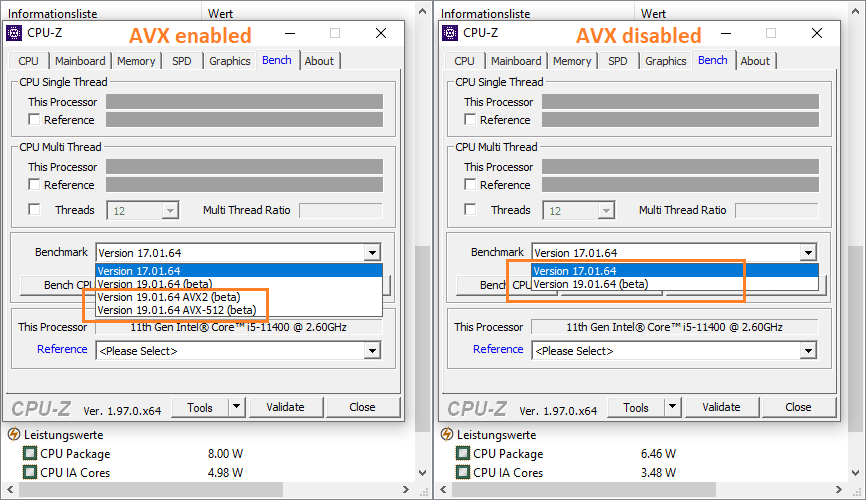The width and height of the screenshot is (866, 500).
Task: Switch to SPD tab in left window
Action: (x=182, y=61)
